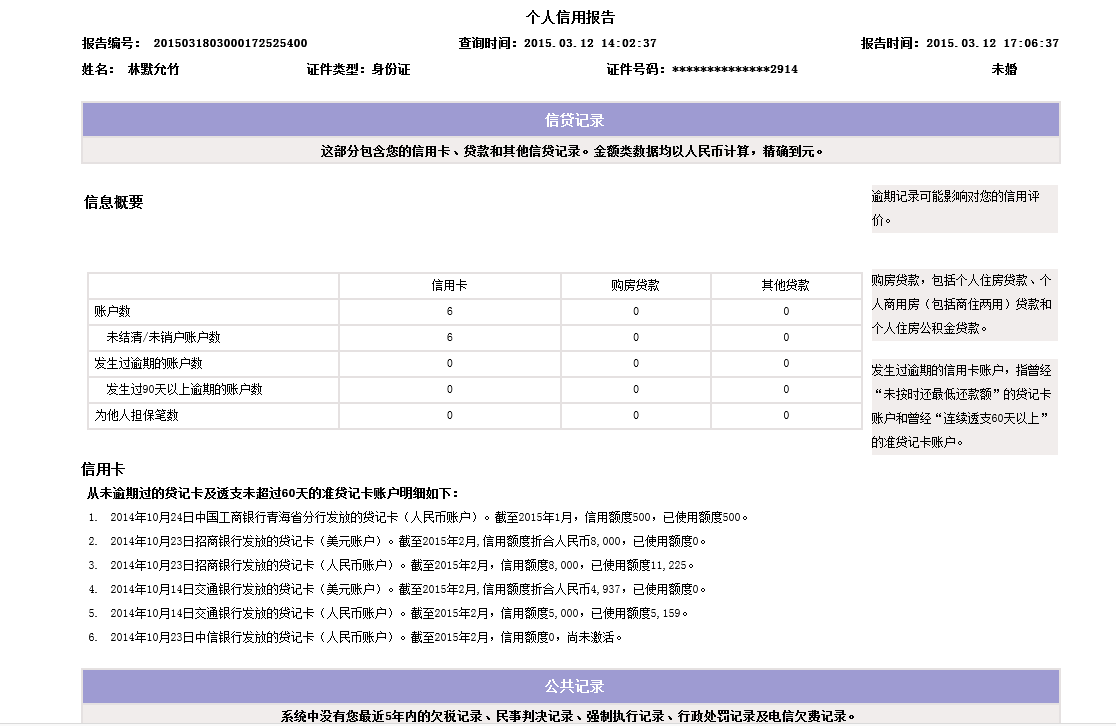This screenshot has width=1116, height=726.
Task: Click credit card value 6 in 未结清 row
Action: [449, 337]
